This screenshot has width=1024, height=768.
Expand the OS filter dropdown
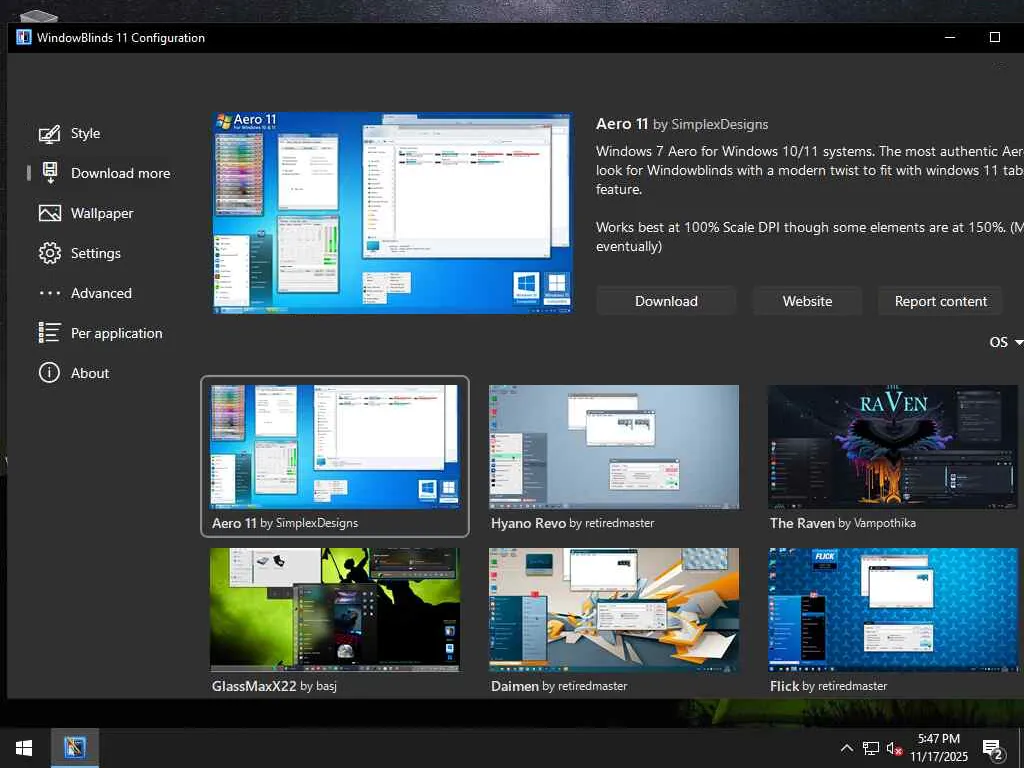point(1006,342)
